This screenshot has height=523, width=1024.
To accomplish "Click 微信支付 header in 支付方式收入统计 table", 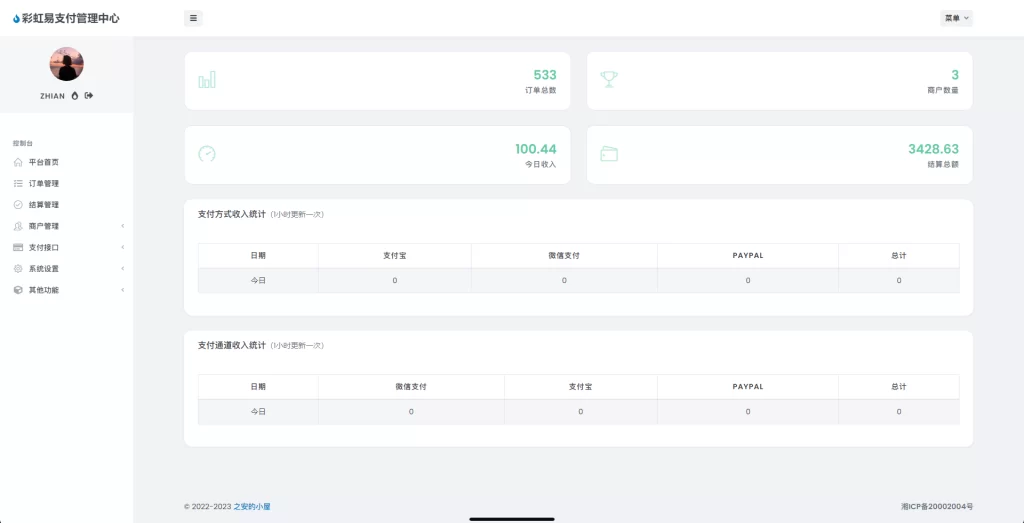I will pos(564,255).
